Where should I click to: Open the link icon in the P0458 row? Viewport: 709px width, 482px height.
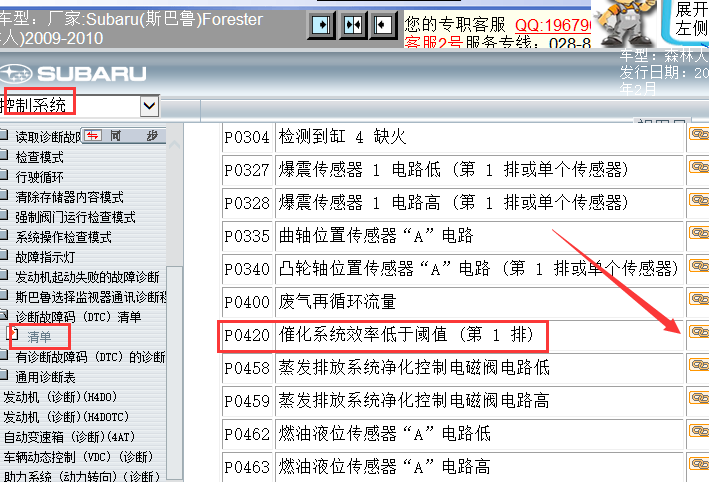[699, 365]
